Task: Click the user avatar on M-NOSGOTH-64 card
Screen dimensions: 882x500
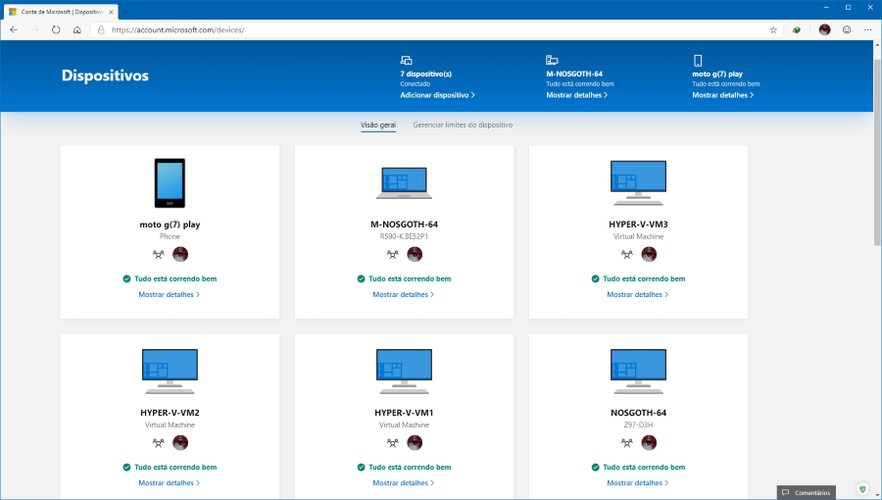Action: [x=415, y=254]
